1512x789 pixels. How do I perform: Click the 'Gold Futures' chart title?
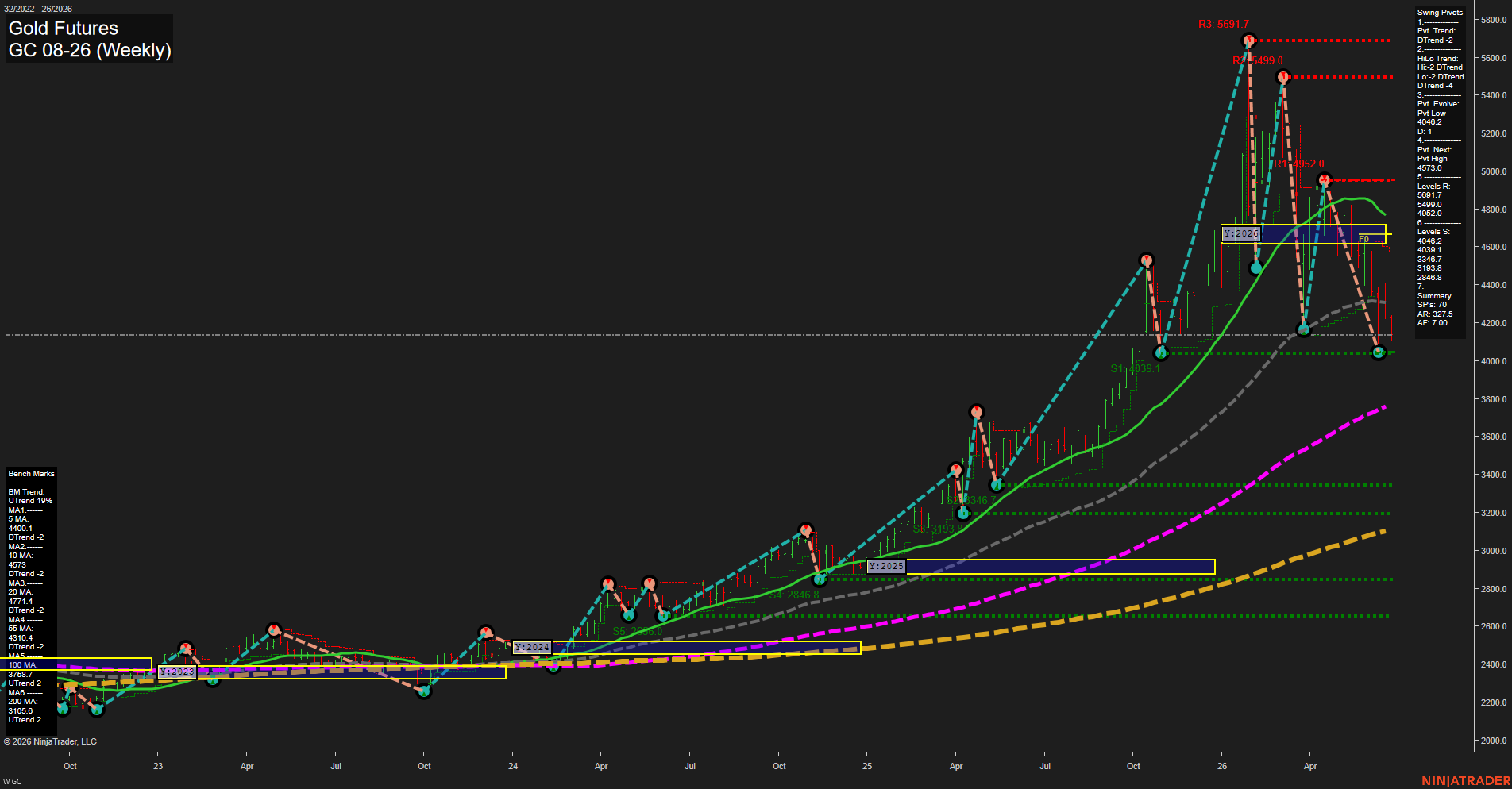click(64, 29)
